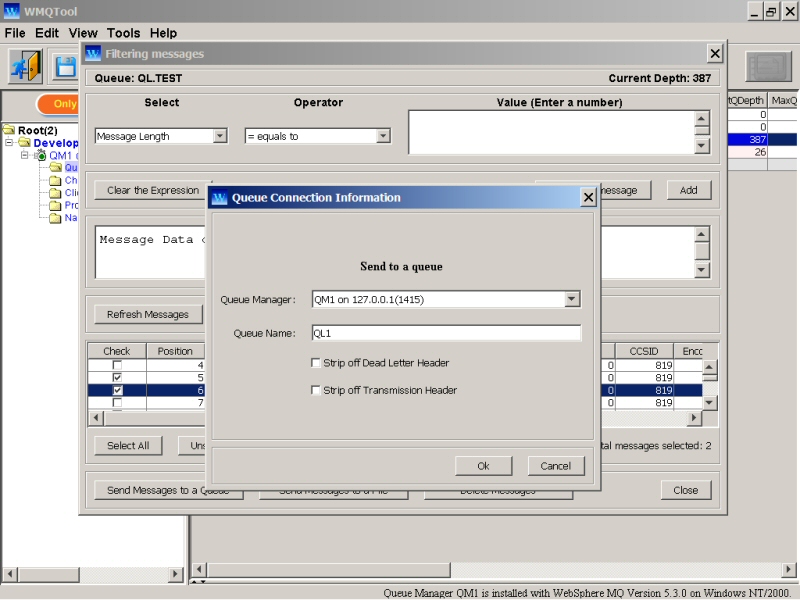The width and height of the screenshot is (800, 600).
Task: Enable Strip off Dead Letter Header
Action: click(x=315, y=363)
